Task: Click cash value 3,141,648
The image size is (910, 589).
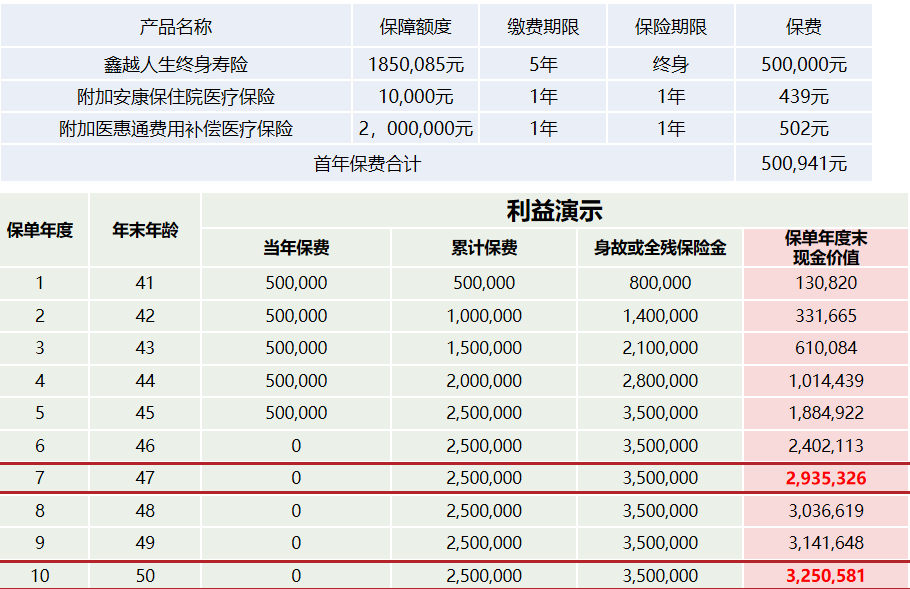Action: coord(826,543)
